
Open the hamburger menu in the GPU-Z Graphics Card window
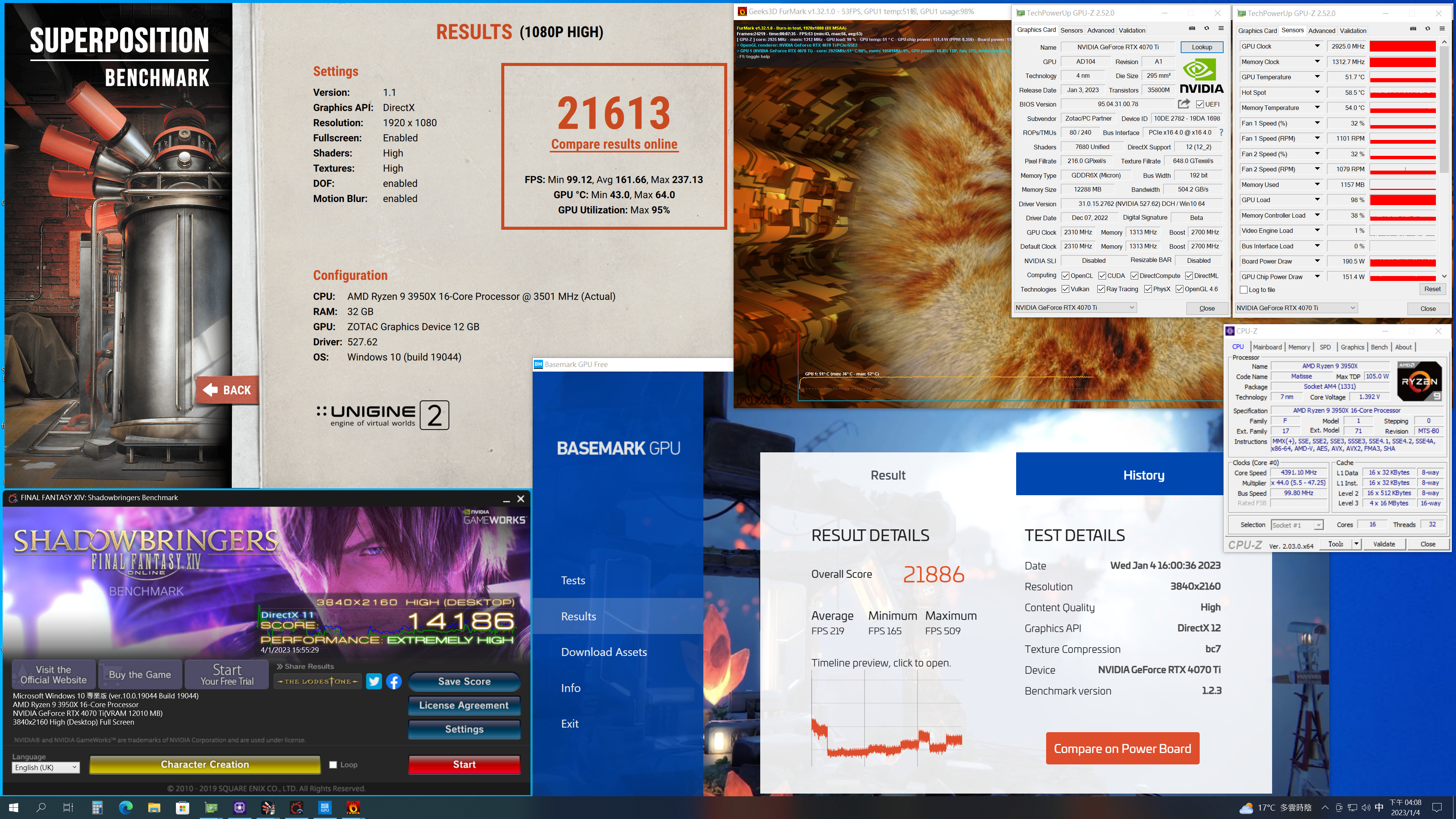click(x=1221, y=28)
